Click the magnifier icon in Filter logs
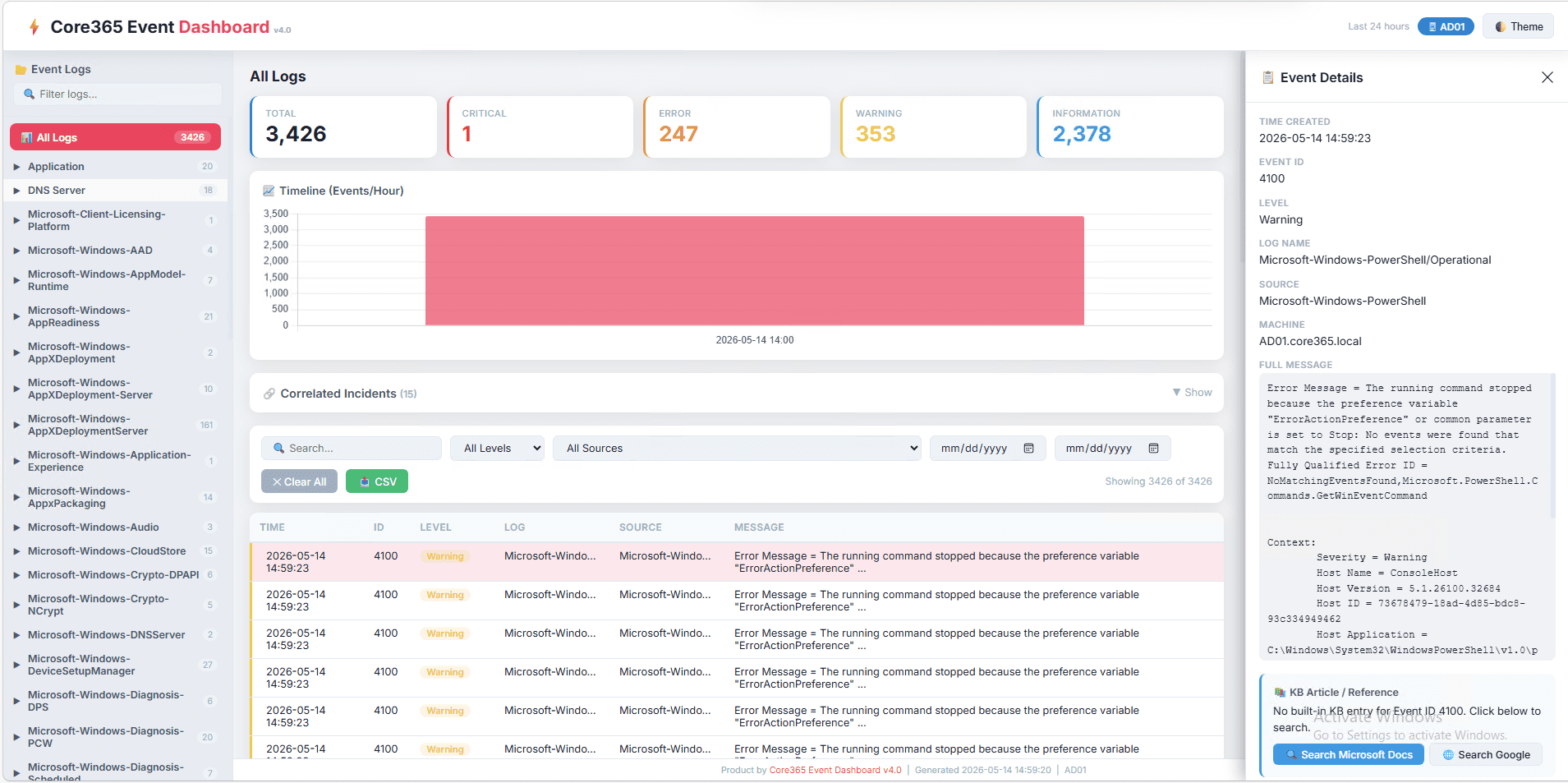The width and height of the screenshot is (1568, 783). (x=30, y=94)
